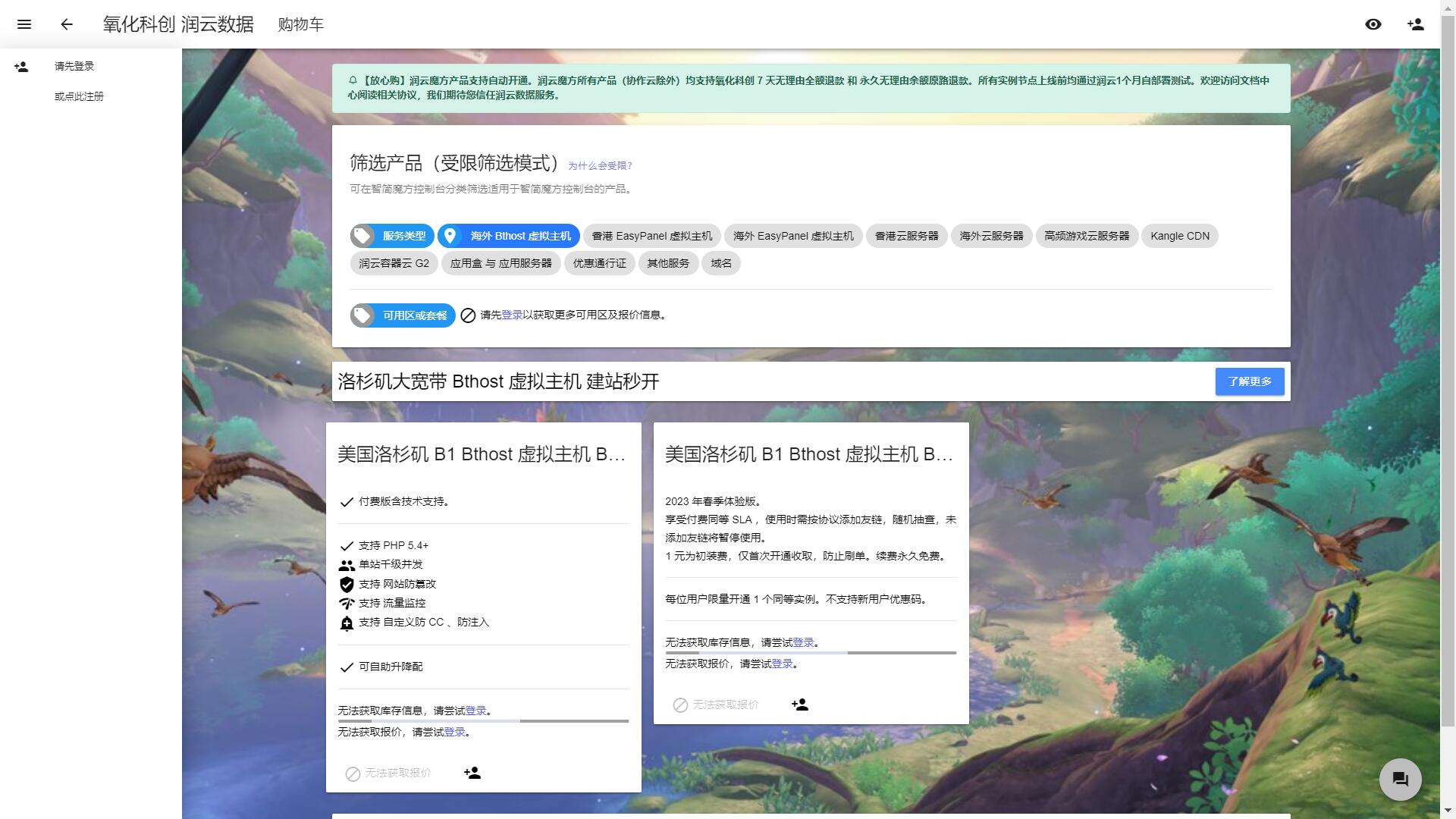1456x819 pixels.
Task: Click the checkmark icon beside 付费版含技术支持
Action: coord(347,502)
